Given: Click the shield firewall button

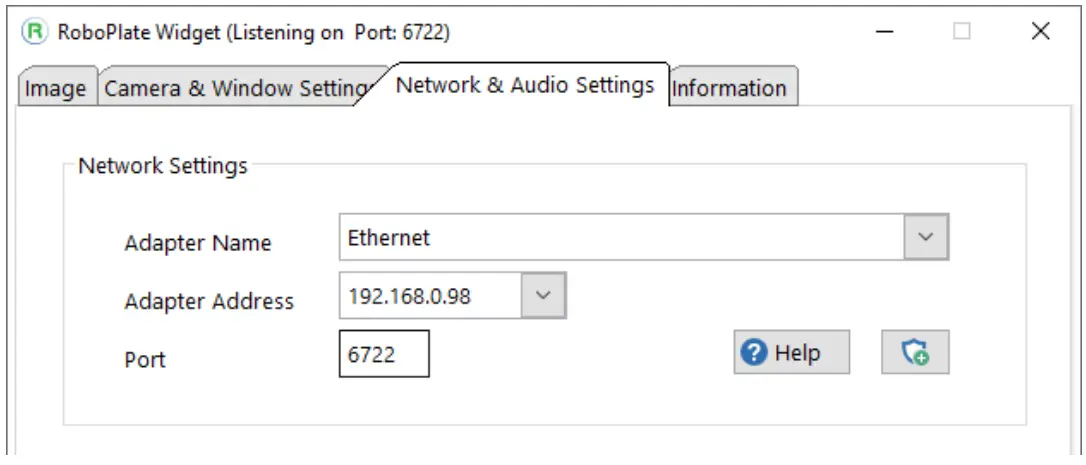Looking at the screenshot, I should tap(914, 353).
